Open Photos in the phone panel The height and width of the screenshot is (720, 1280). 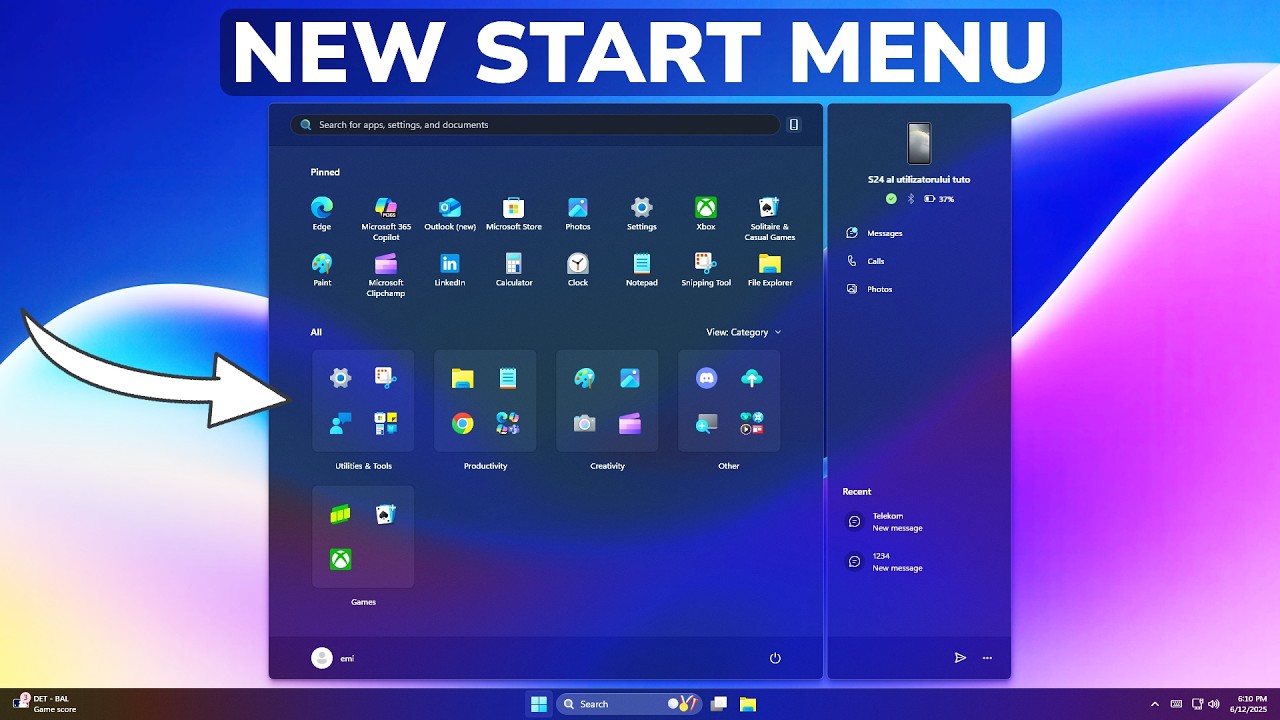[870, 289]
